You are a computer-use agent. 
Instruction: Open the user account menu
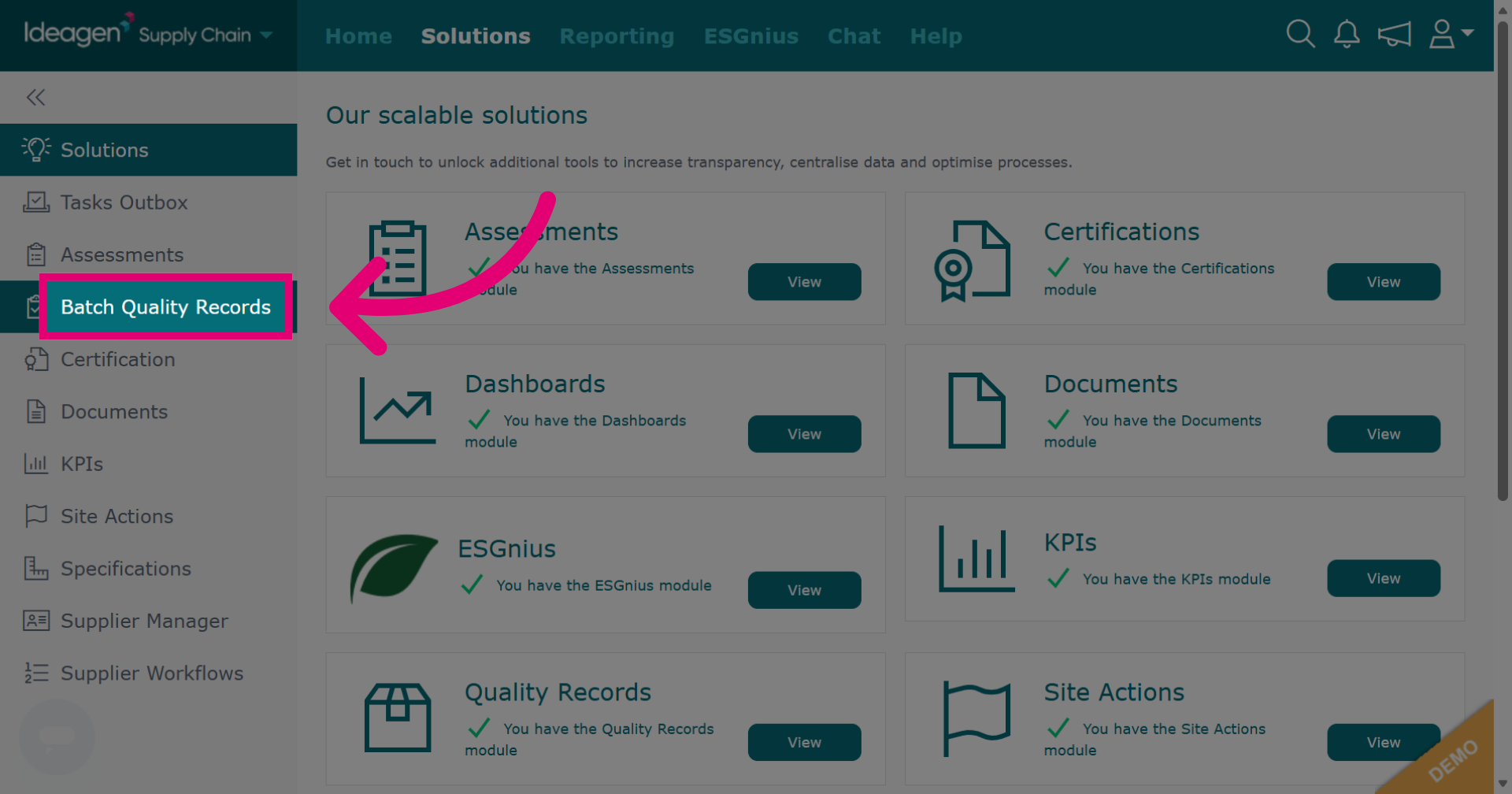1451,35
